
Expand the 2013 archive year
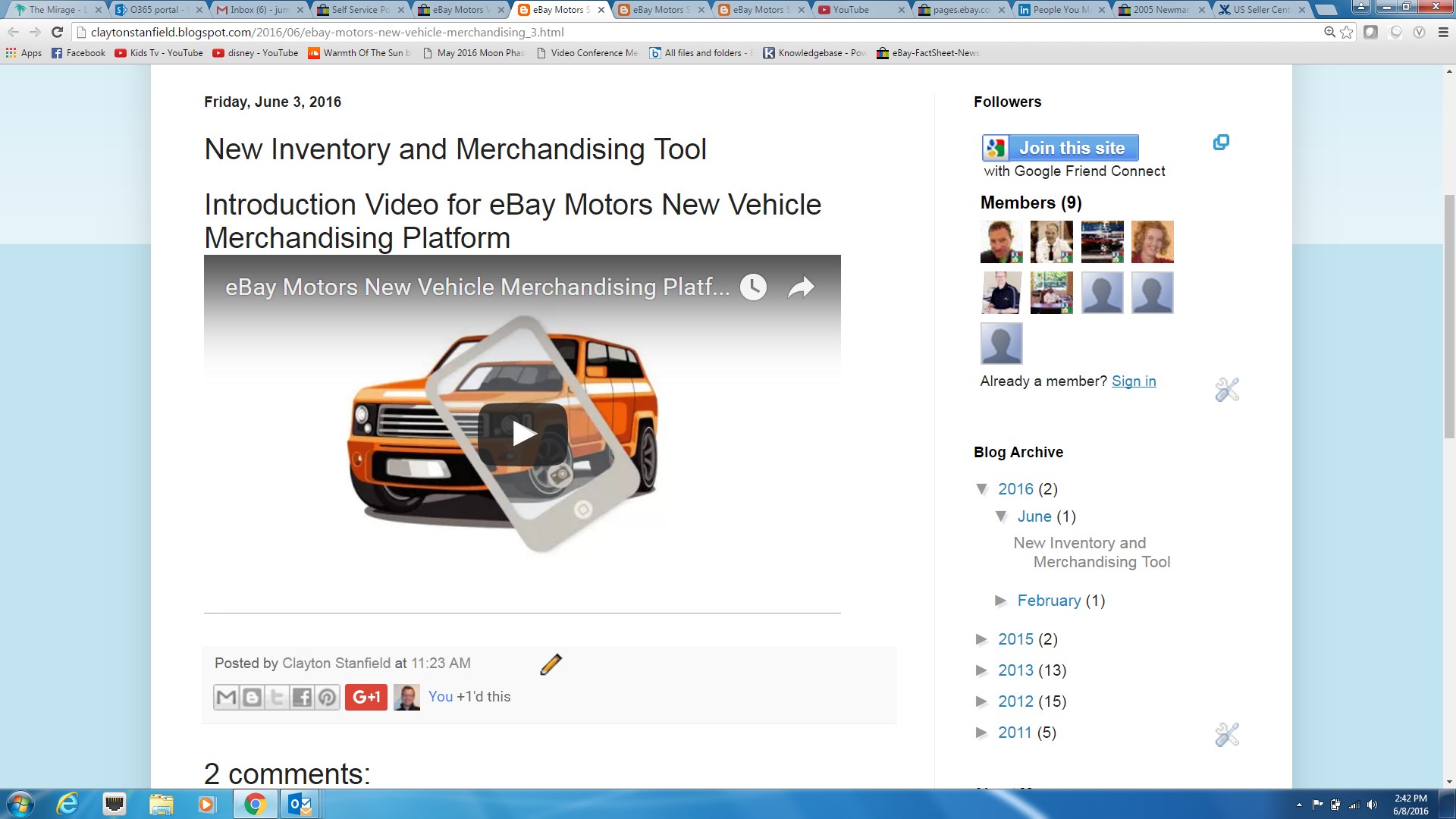pos(982,670)
